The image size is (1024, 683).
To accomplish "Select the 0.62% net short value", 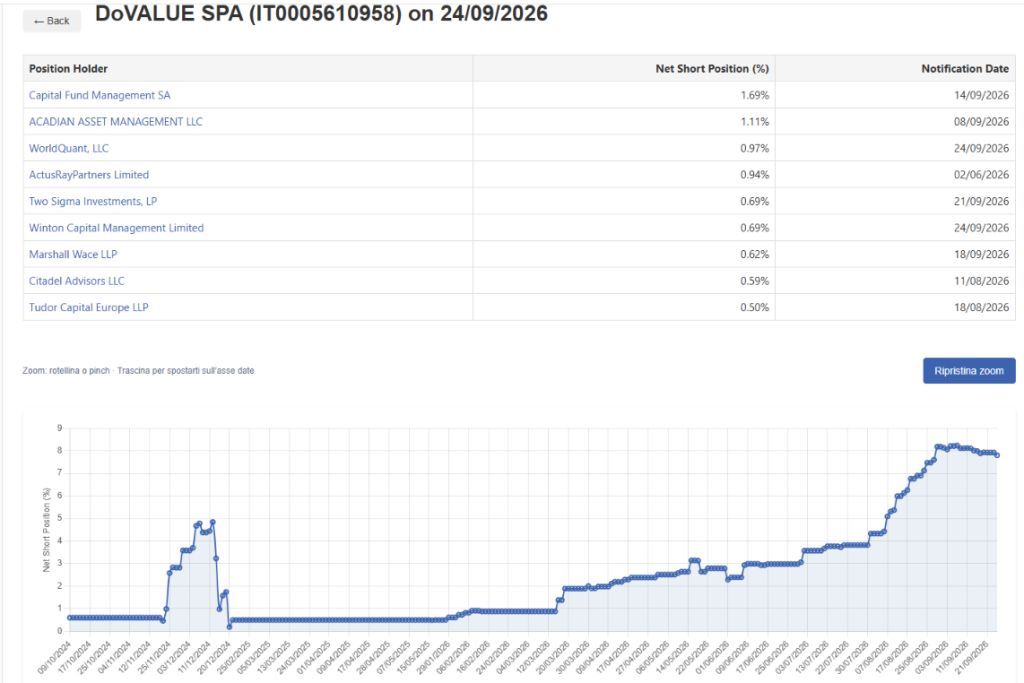I will click(754, 255).
